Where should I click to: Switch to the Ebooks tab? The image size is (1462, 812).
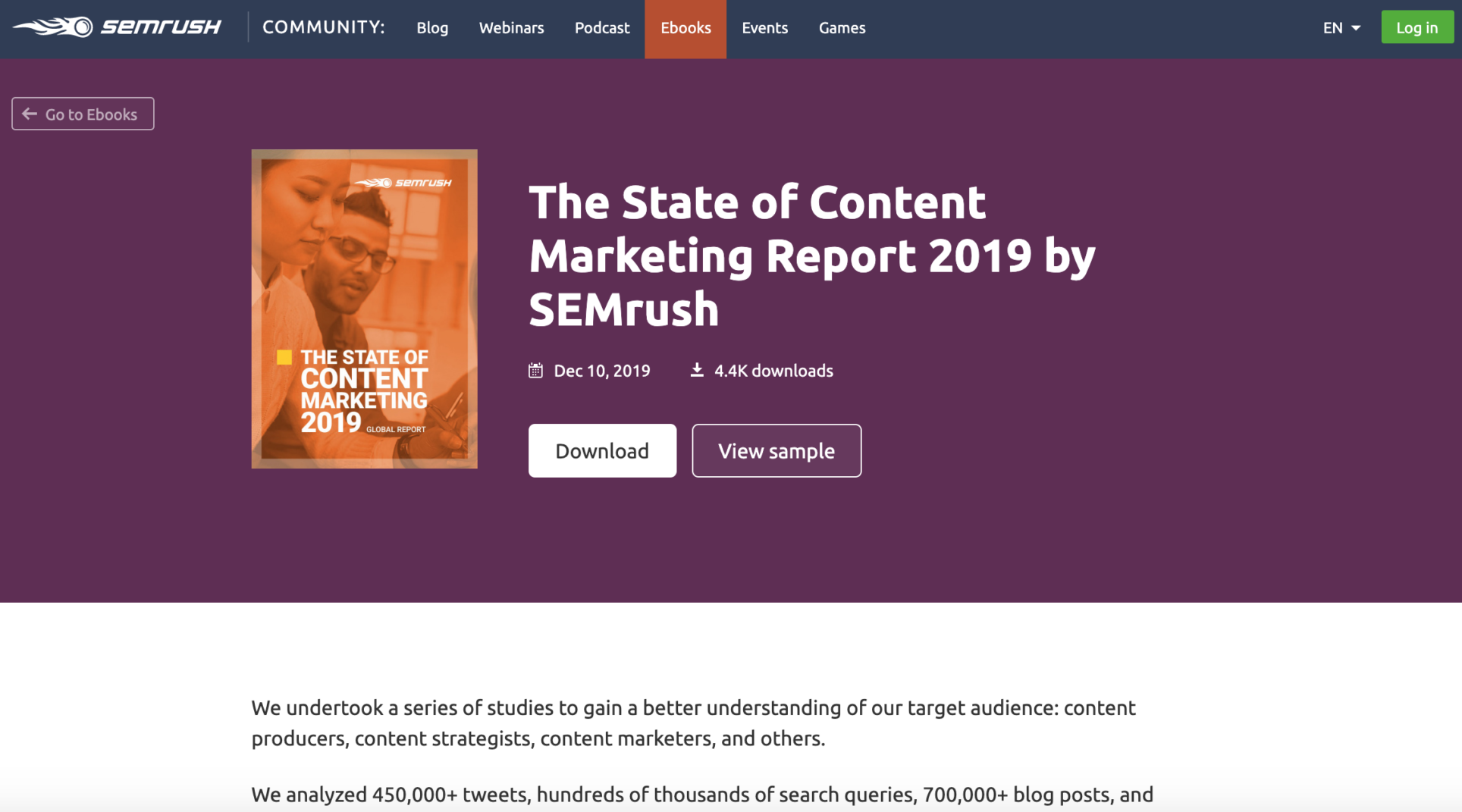pos(685,28)
